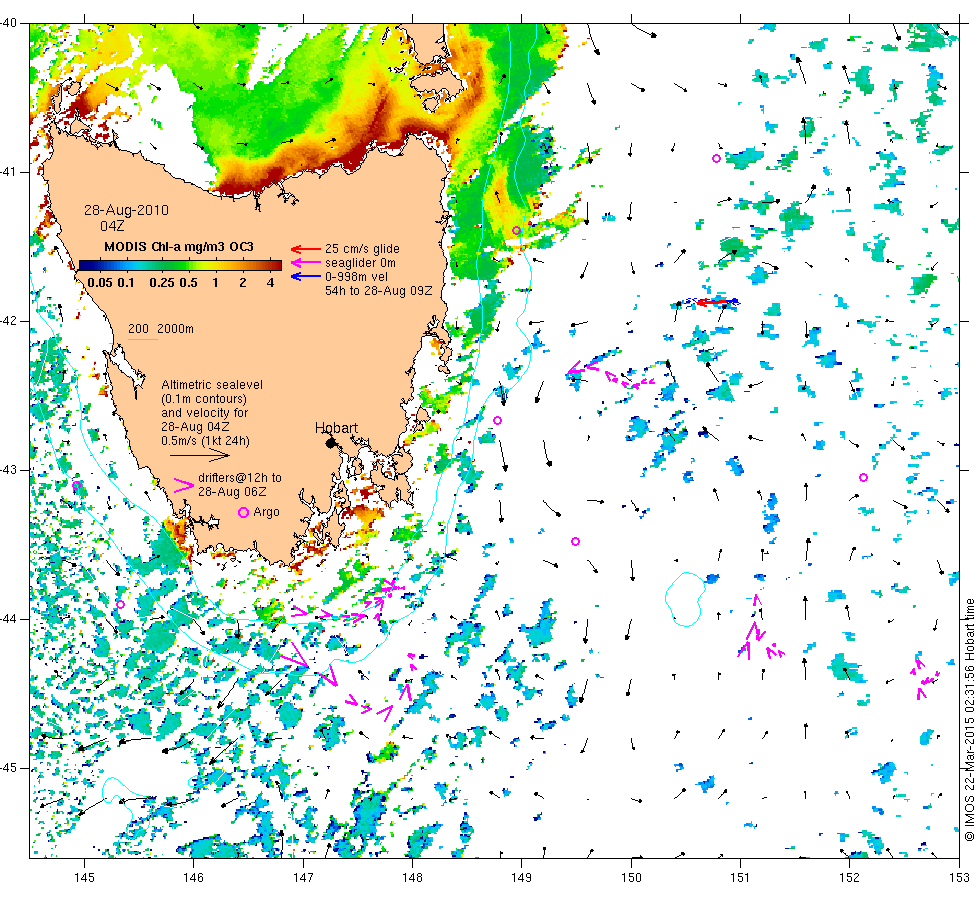980x900 pixels.
Task: Click the magenta seaglider 0m legend arrow
Action: point(306,263)
